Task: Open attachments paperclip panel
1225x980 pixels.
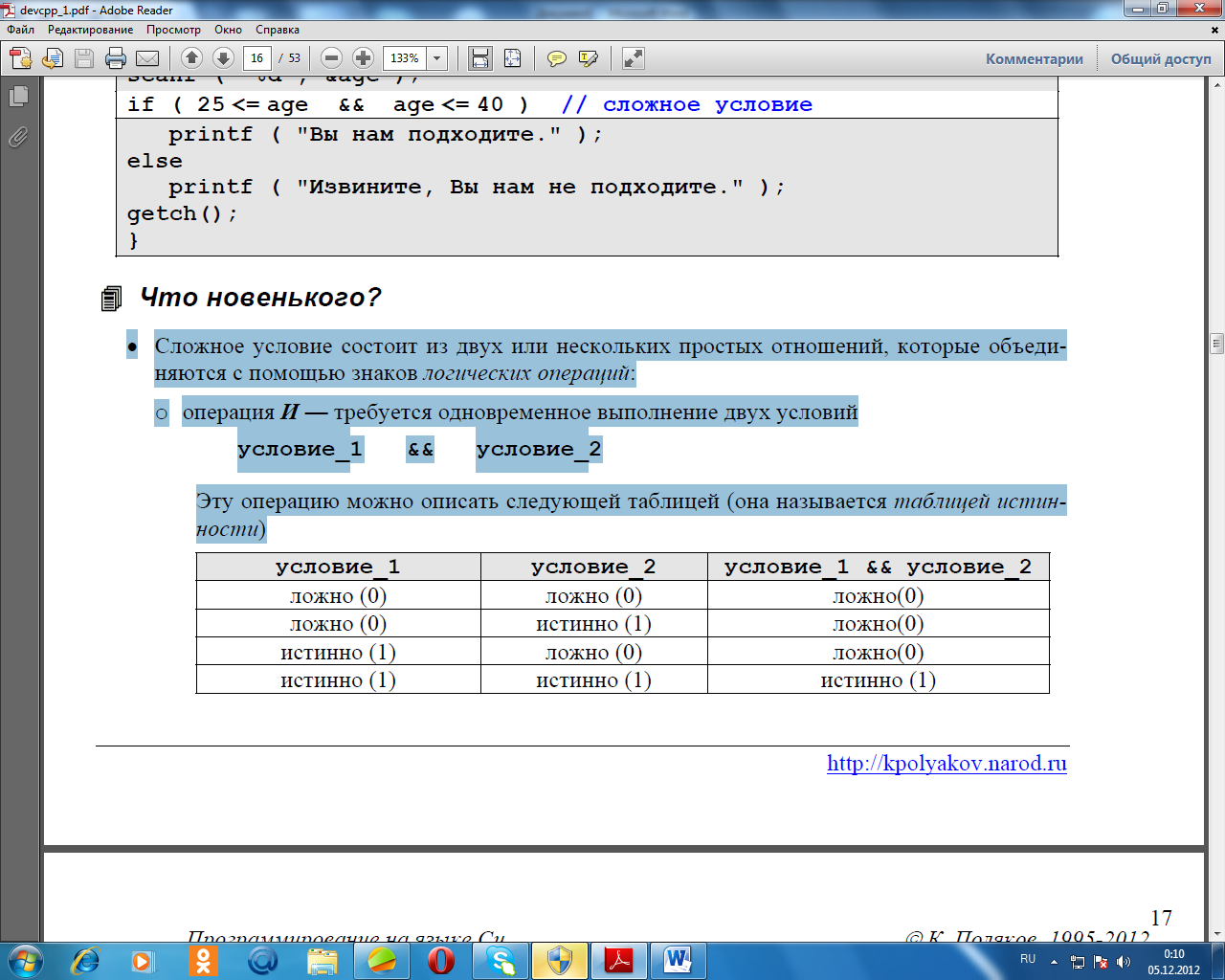Action: pos(18,138)
